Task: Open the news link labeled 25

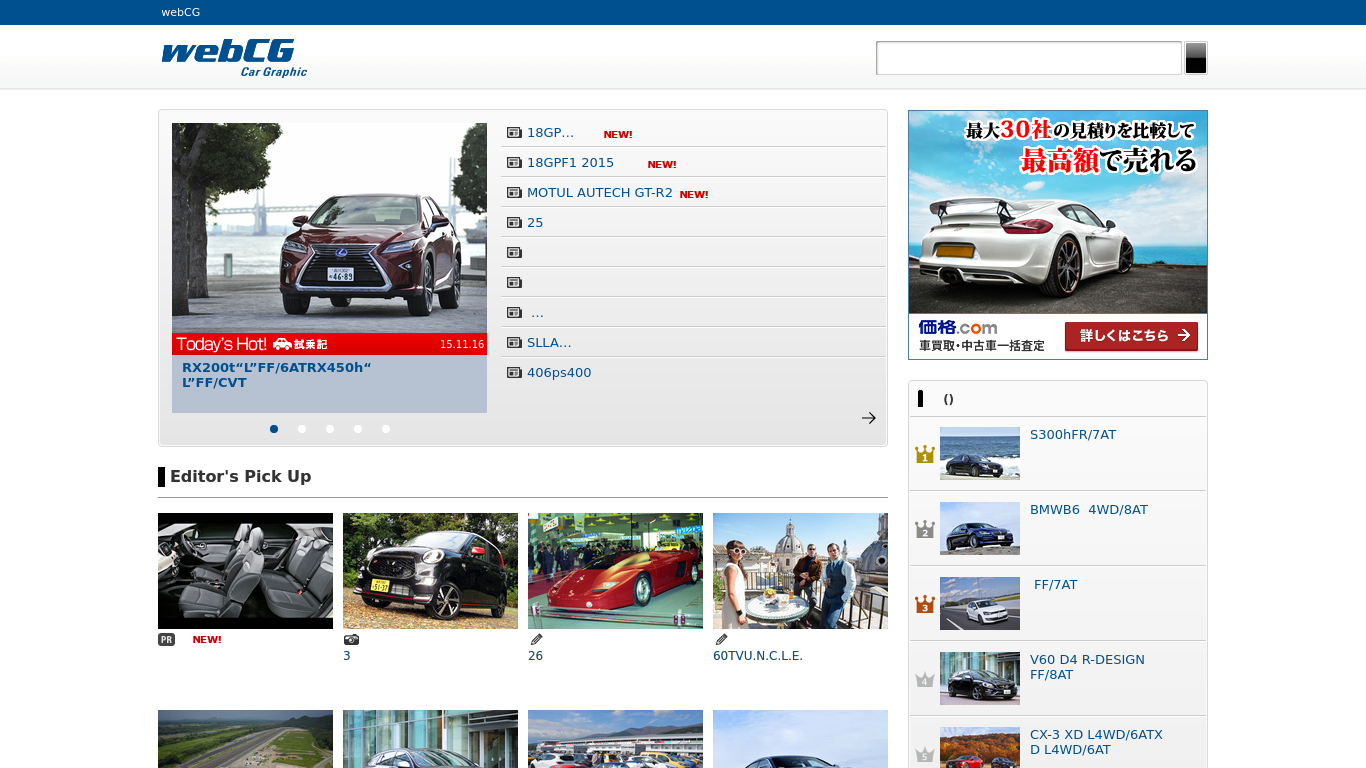Action: (535, 223)
